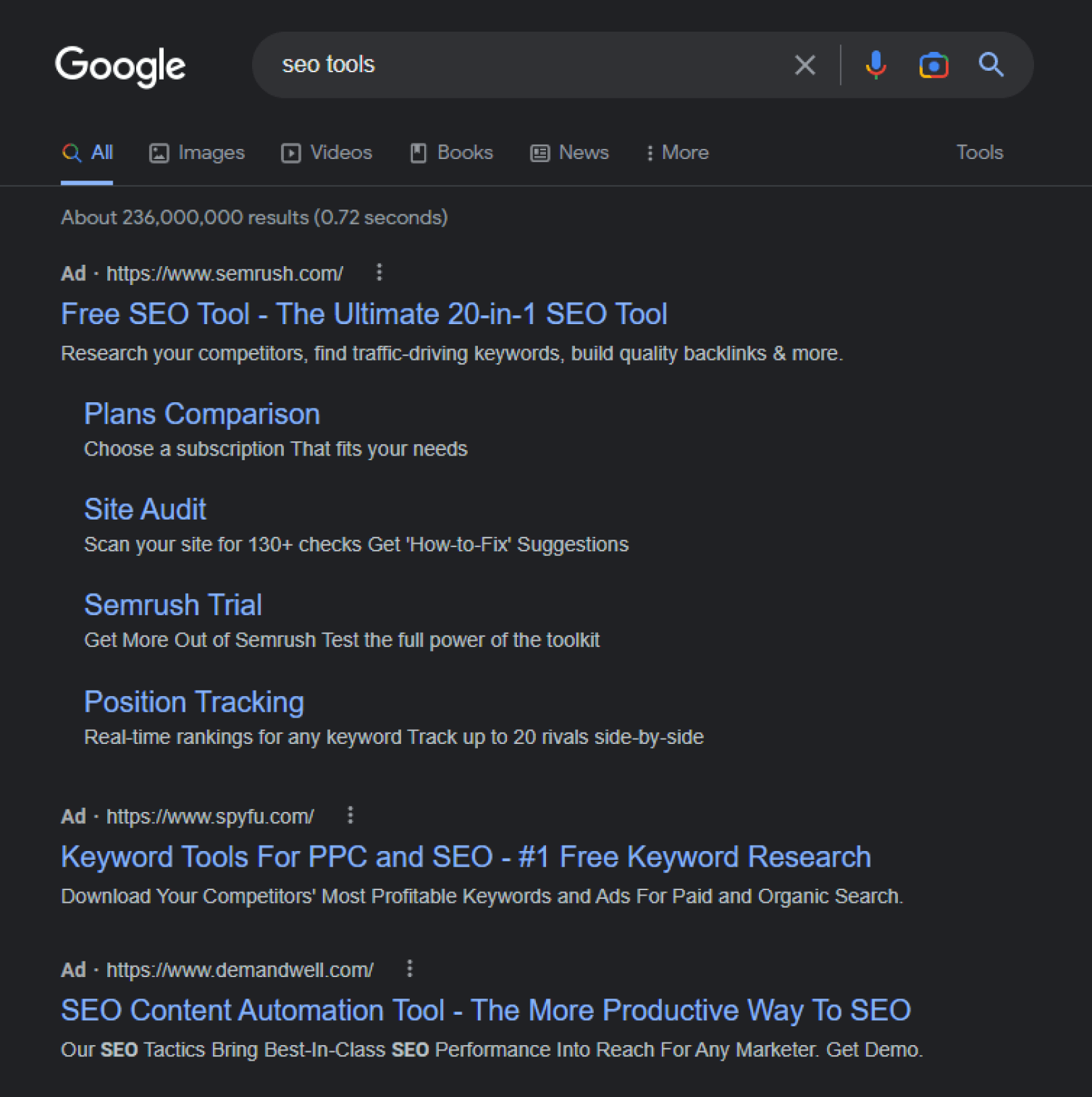Open the Site Audit sitelink
The width and height of the screenshot is (1092, 1097).
pyautogui.click(x=145, y=509)
